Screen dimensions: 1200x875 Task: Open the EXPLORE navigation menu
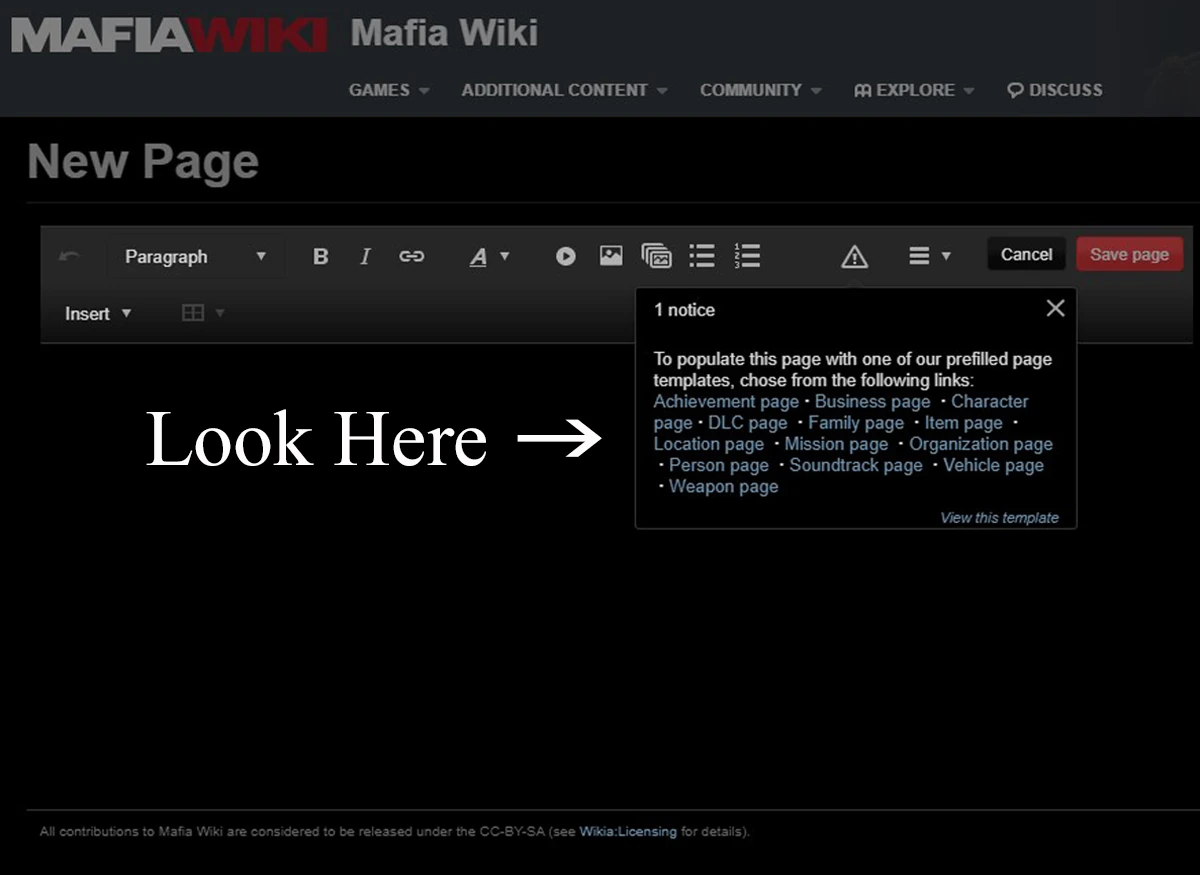point(914,90)
